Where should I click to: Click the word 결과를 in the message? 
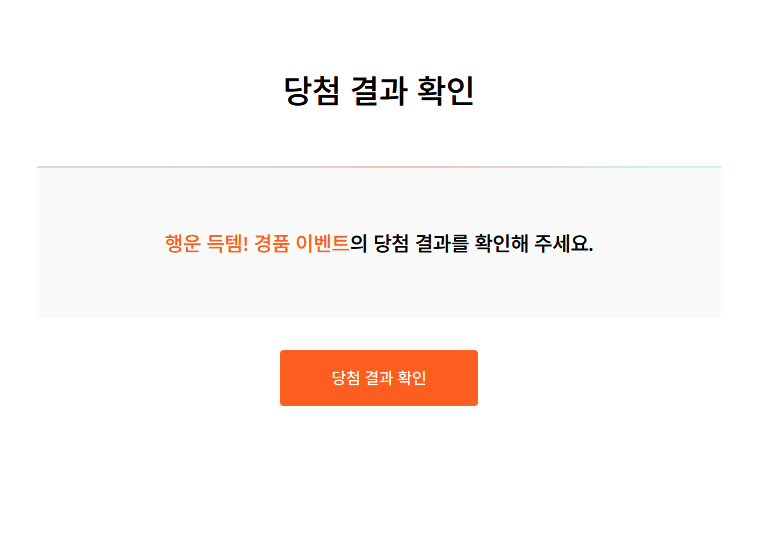(442, 243)
